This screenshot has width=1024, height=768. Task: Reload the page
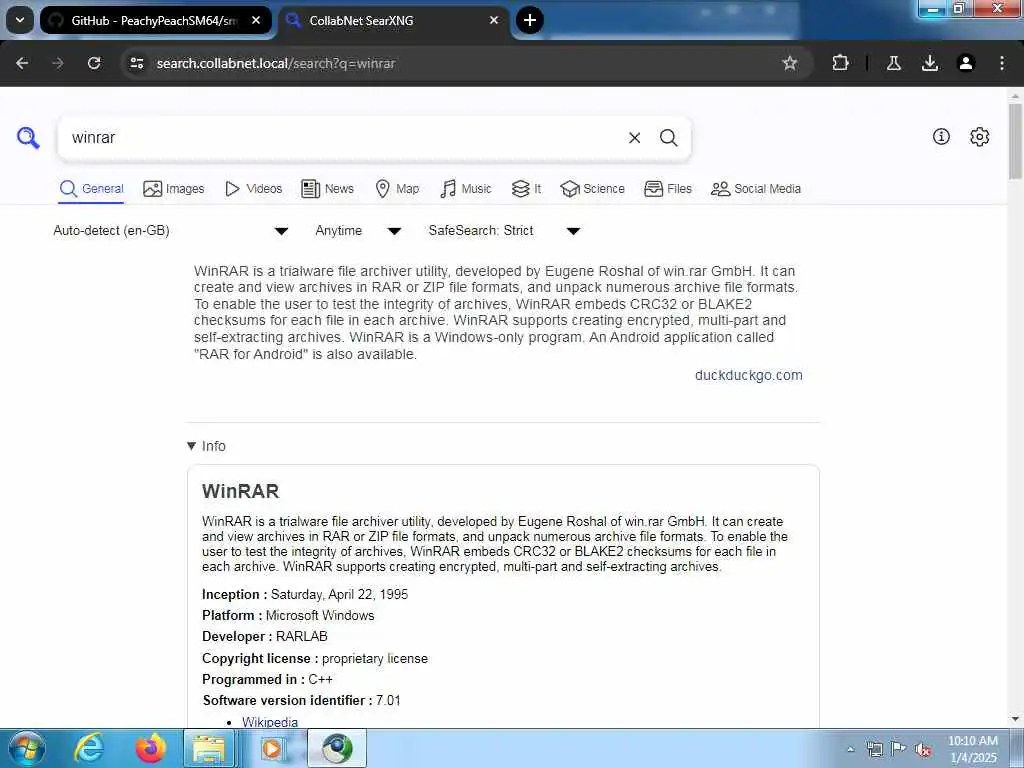(x=94, y=63)
